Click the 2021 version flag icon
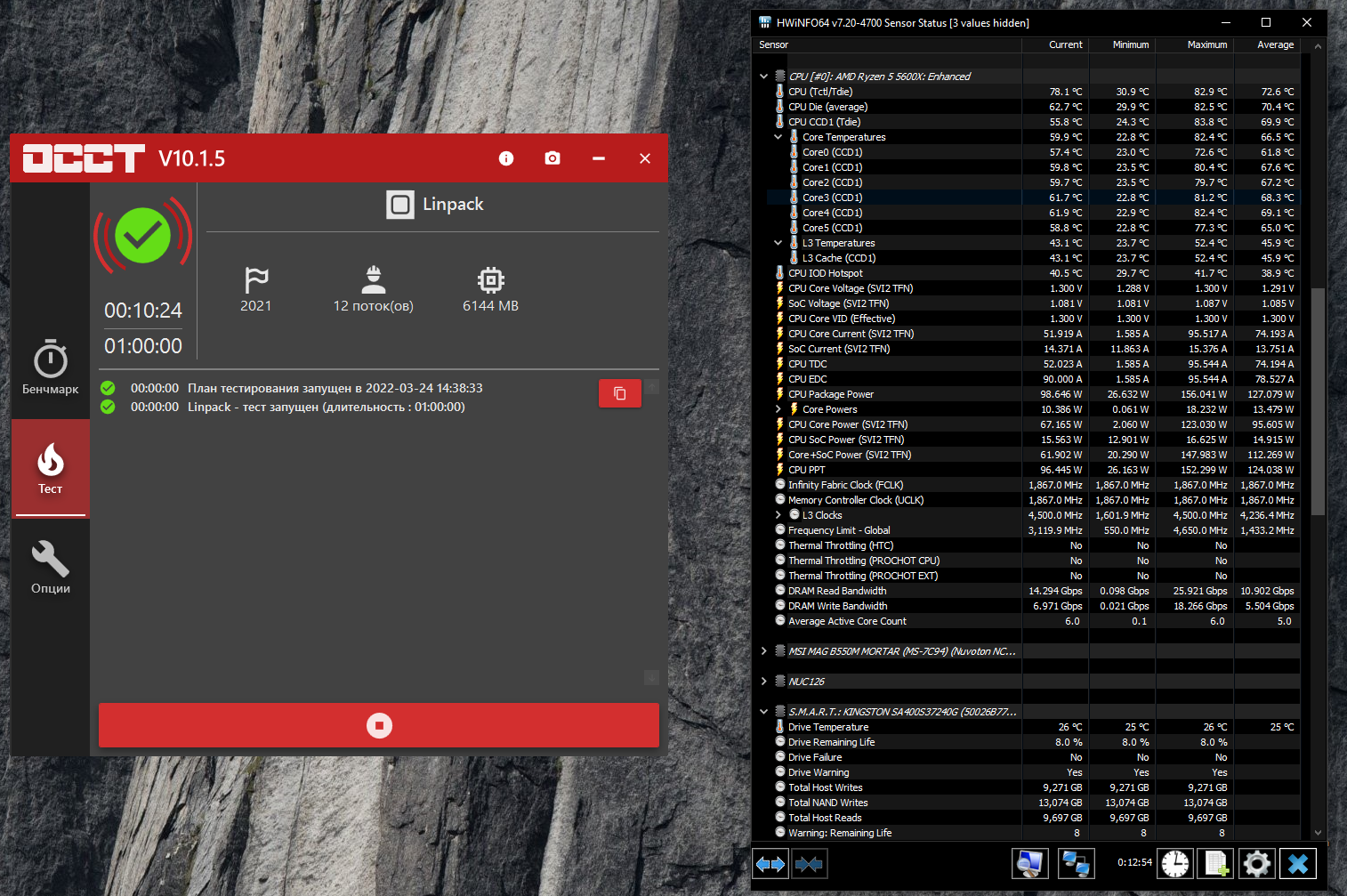The width and height of the screenshot is (1347, 896). pos(256,280)
